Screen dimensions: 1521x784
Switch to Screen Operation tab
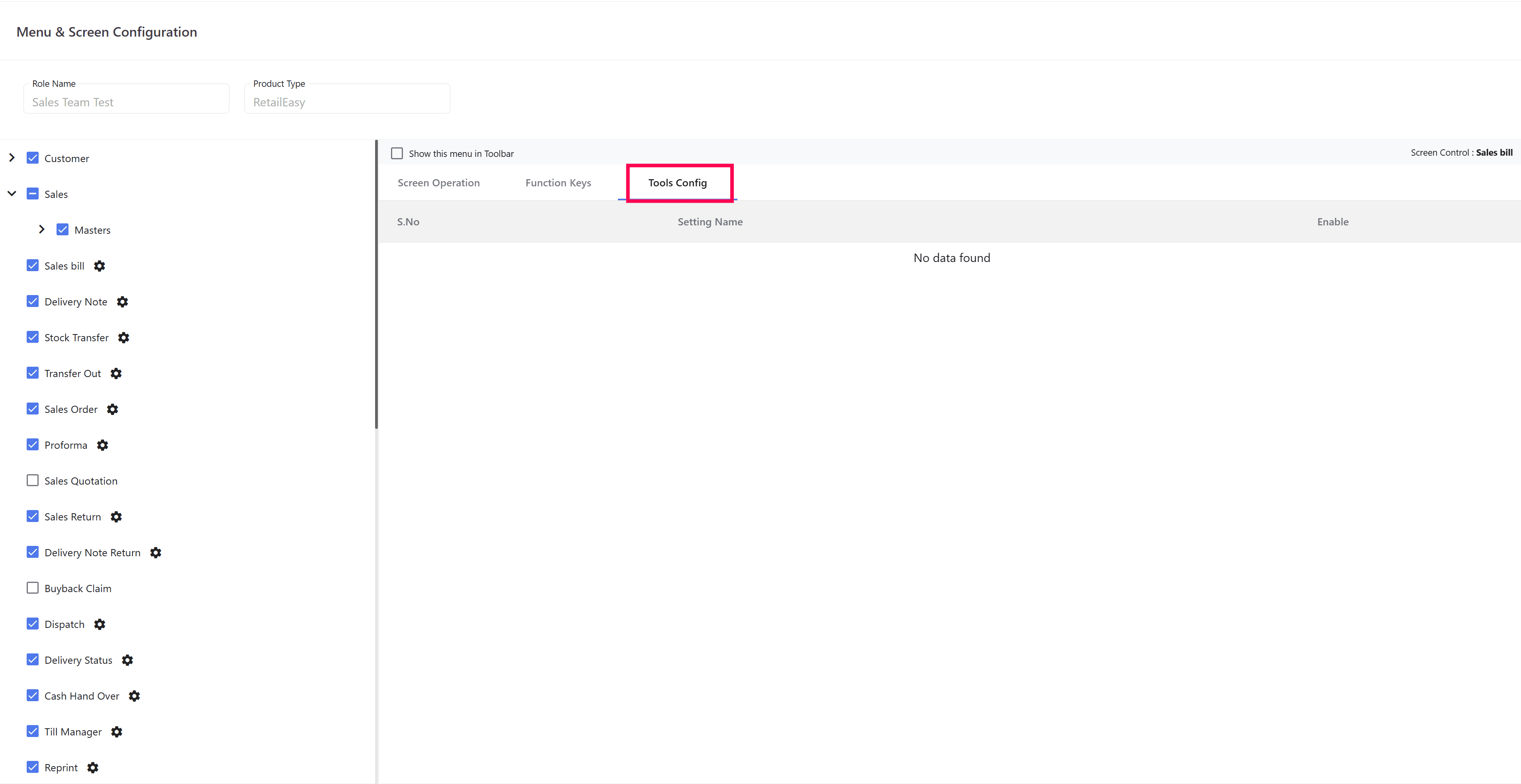[439, 183]
